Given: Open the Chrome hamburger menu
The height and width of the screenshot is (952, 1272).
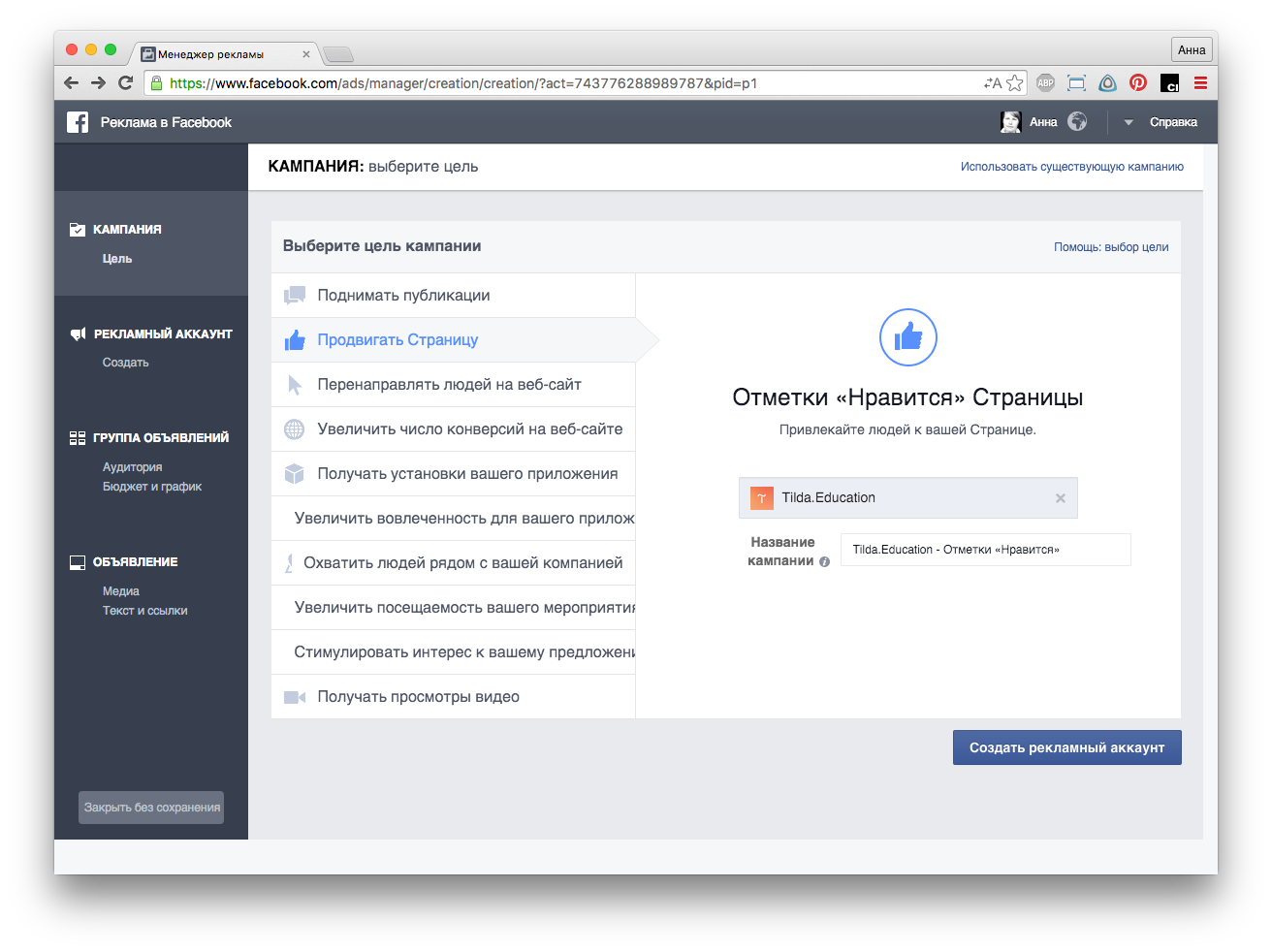Looking at the screenshot, I should point(1200,83).
